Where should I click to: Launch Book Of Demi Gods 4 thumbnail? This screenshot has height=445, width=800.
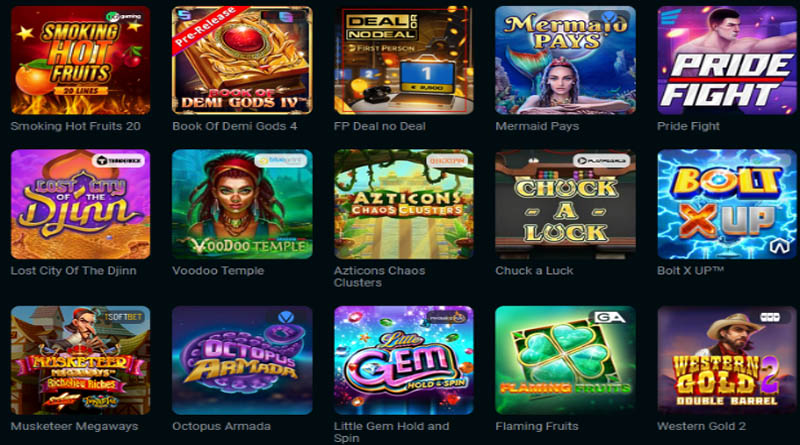click(x=242, y=60)
